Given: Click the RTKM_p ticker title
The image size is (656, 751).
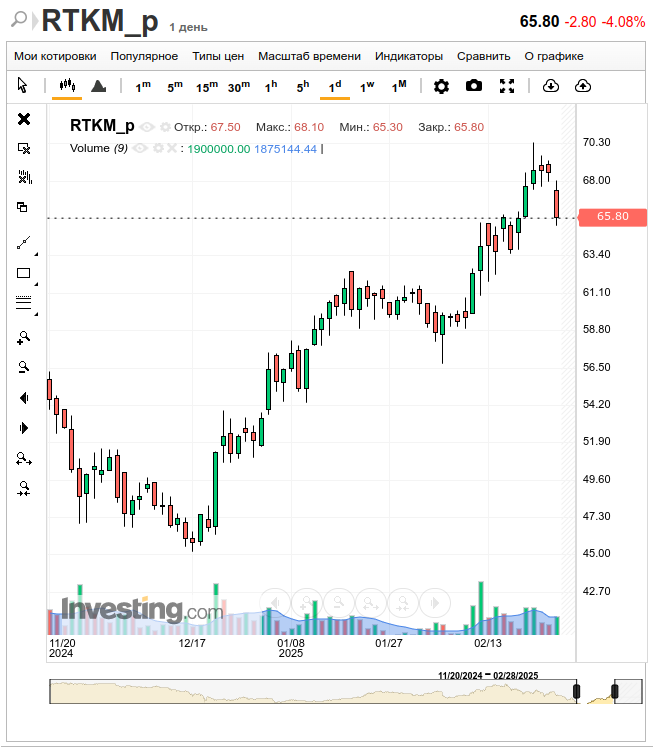Looking at the screenshot, I should (x=100, y=21).
